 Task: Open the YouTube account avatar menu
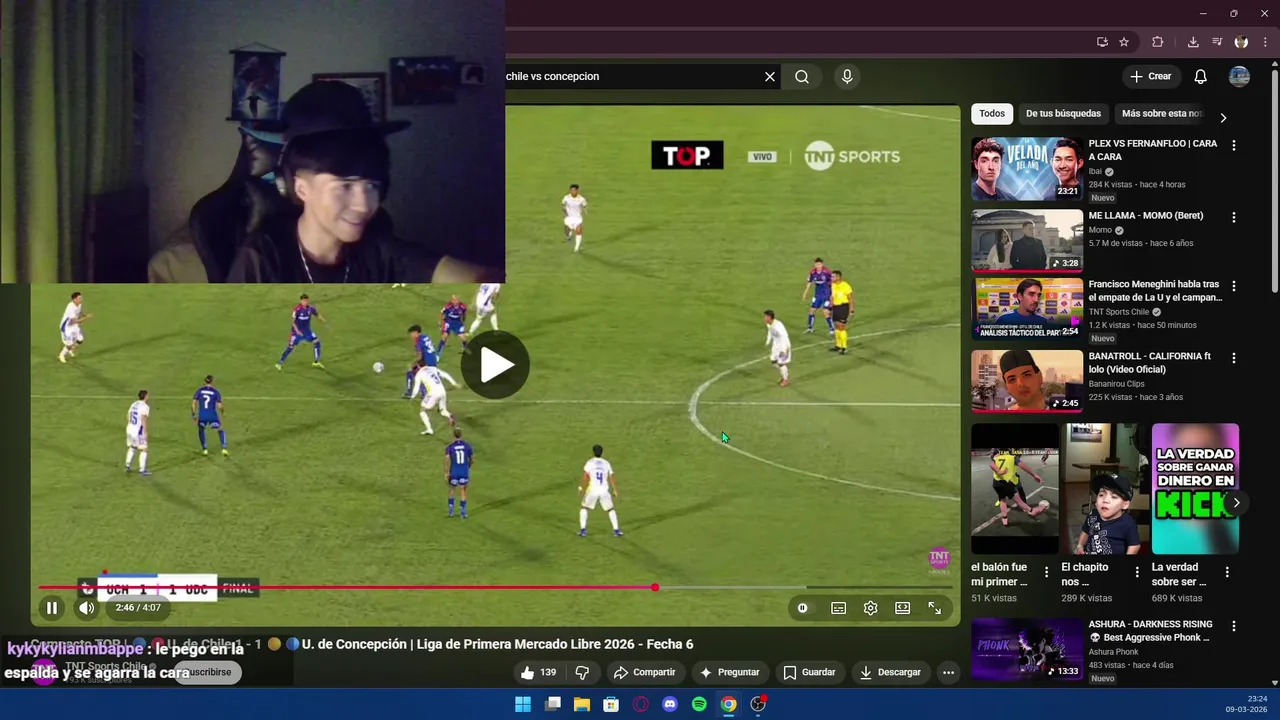[1239, 77]
